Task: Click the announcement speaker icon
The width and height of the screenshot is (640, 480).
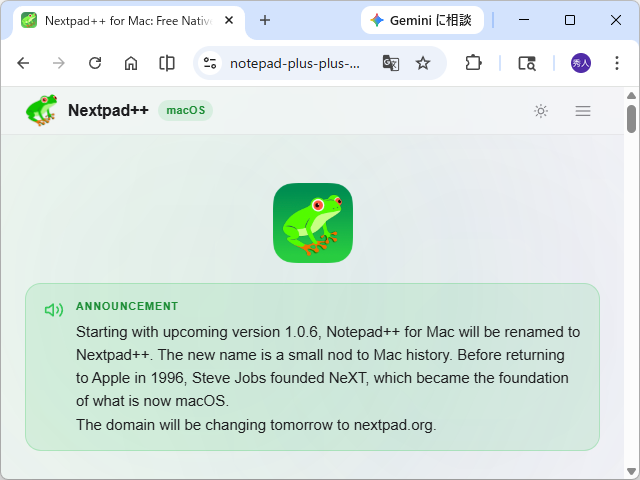Action: click(54, 310)
